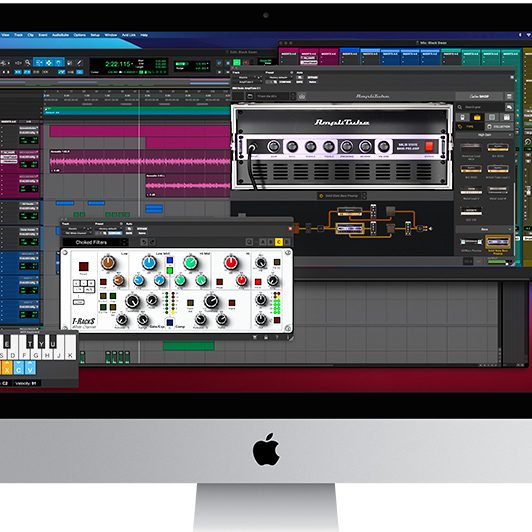Click the Collection filter button in AmpliTube
The image size is (532, 532).
[x=499, y=127]
